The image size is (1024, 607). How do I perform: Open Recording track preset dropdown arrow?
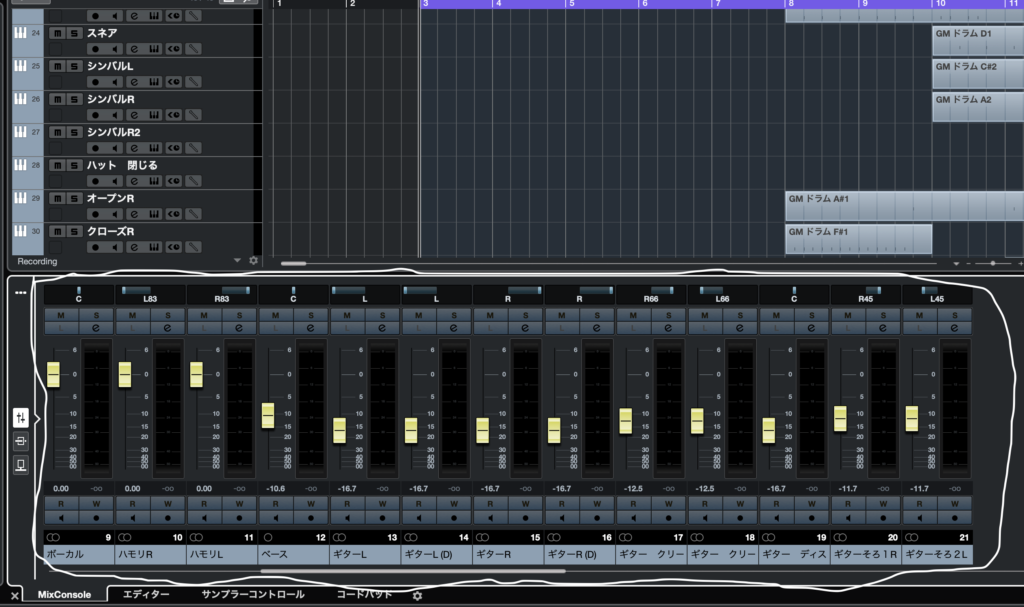pos(237,260)
